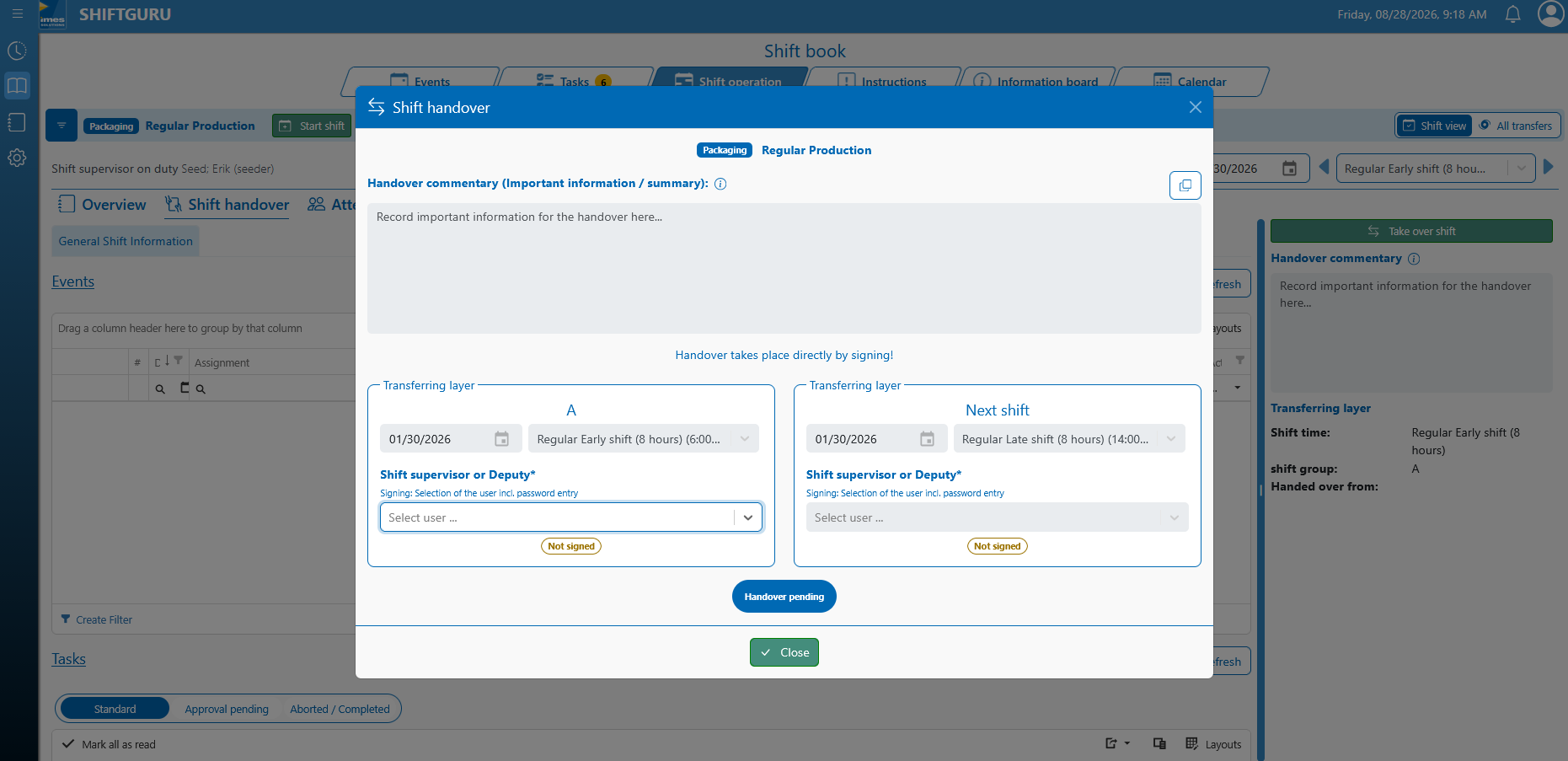Open calendar picker for Next shift date
Screen dimensions: 1568x761
(x=927, y=439)
